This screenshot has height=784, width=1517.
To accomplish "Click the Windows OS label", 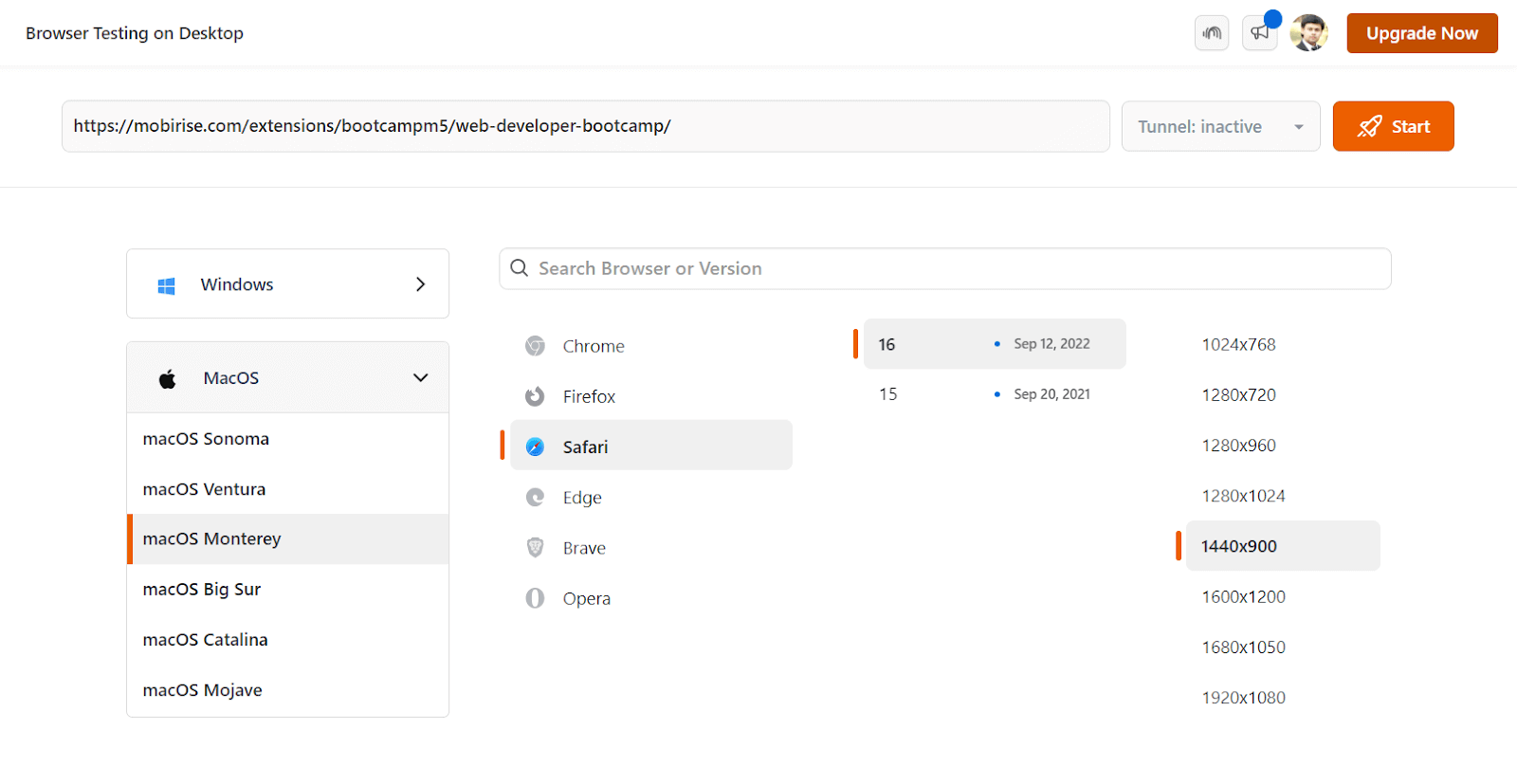I will 237,284.
